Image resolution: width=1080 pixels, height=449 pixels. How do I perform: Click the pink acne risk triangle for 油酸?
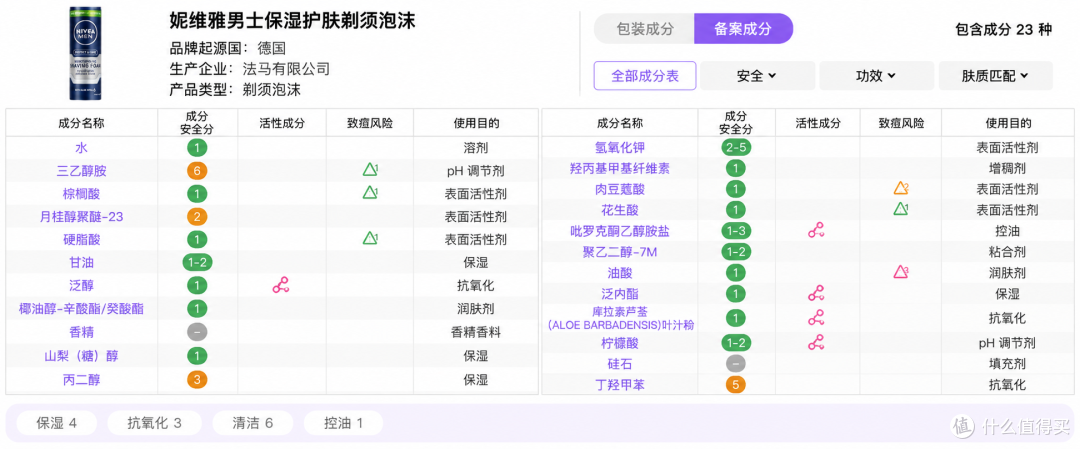[901, 272]
